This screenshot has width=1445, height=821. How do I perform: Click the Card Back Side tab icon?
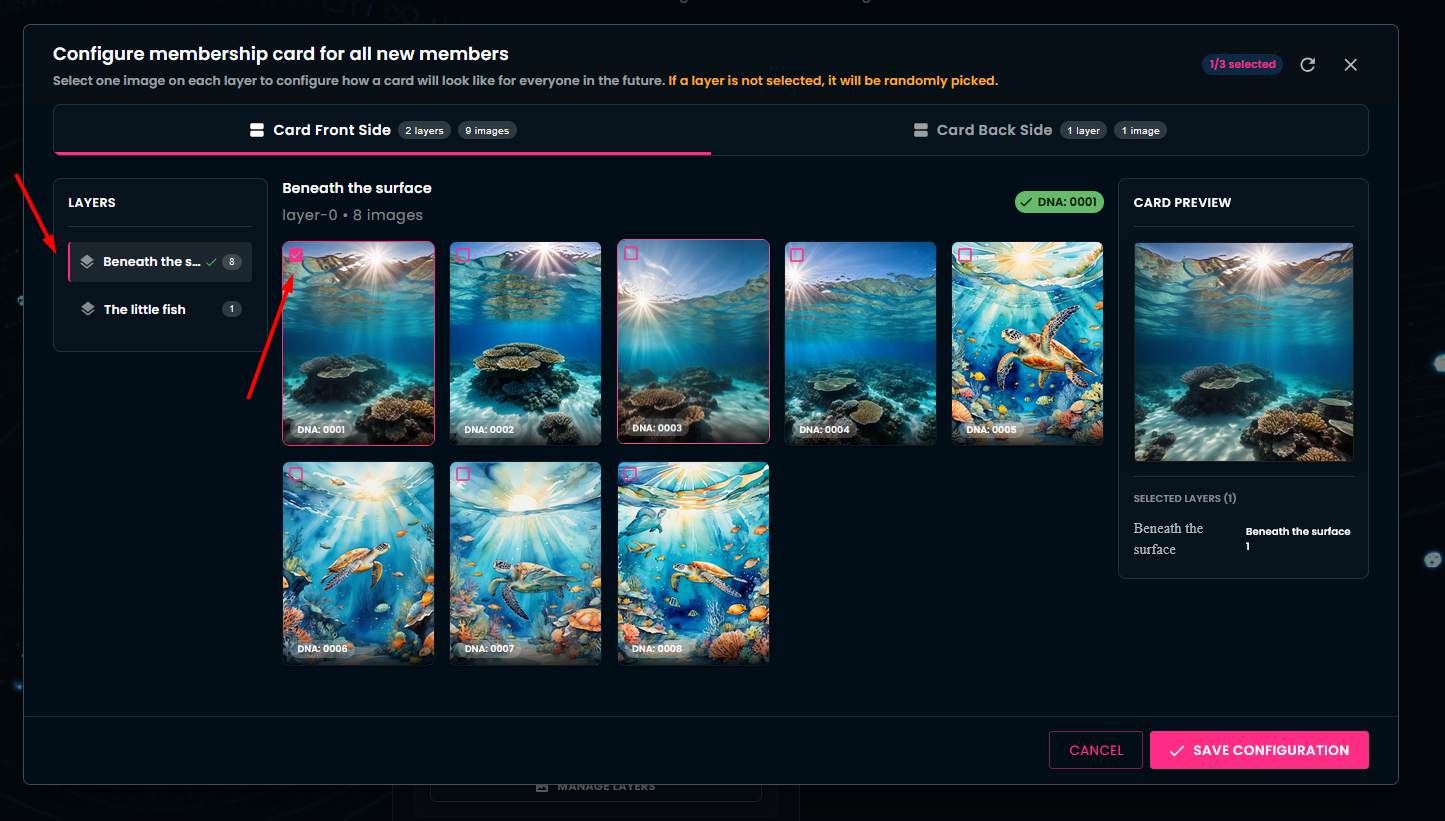click(920, 130)
